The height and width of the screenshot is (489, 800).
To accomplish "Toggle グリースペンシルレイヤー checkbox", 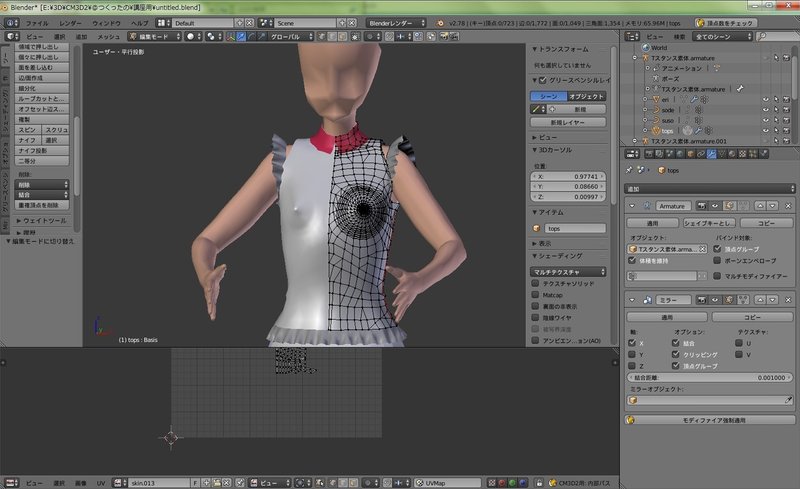I will [543, 80].
